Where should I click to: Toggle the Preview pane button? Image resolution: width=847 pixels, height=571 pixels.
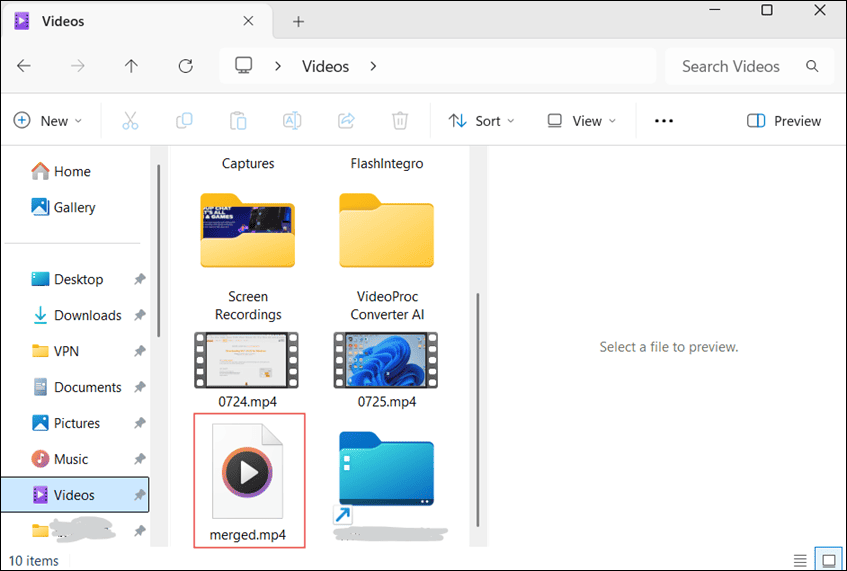(784, 121)
